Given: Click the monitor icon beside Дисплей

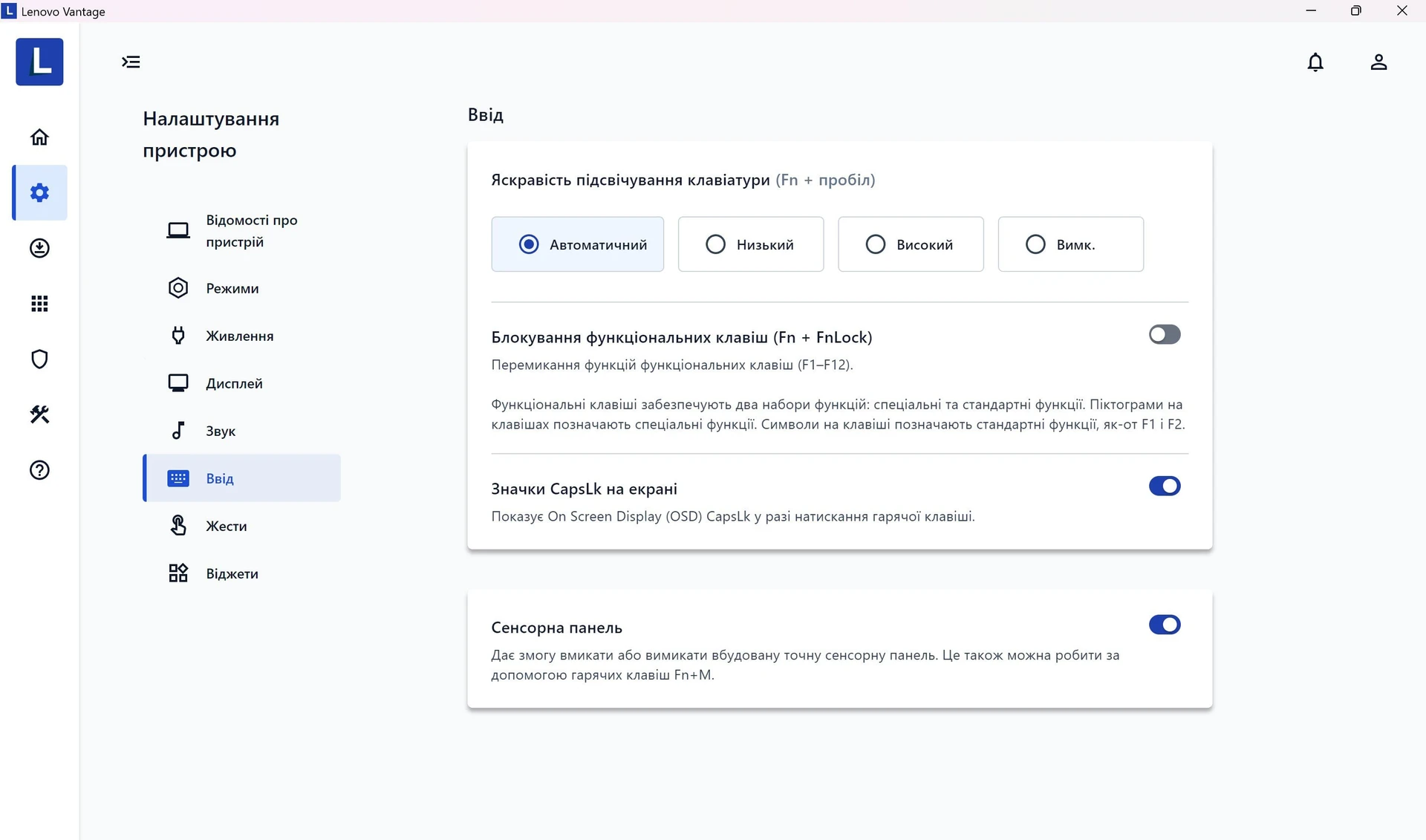Looking at the screenshot, I should pos(178,383).
